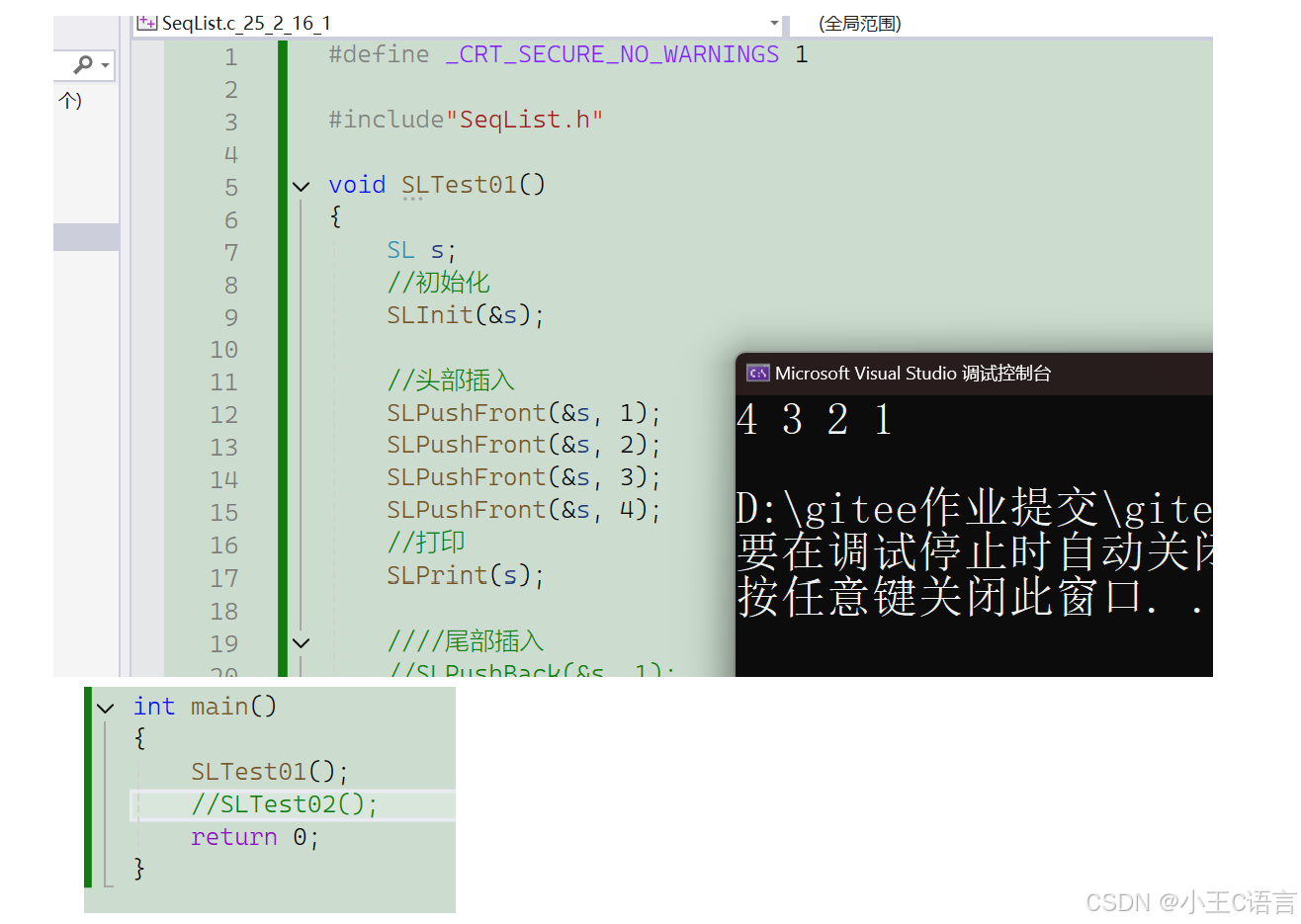
Task: Click the SLInit(&s); call
Action: [x=466, y=315]
